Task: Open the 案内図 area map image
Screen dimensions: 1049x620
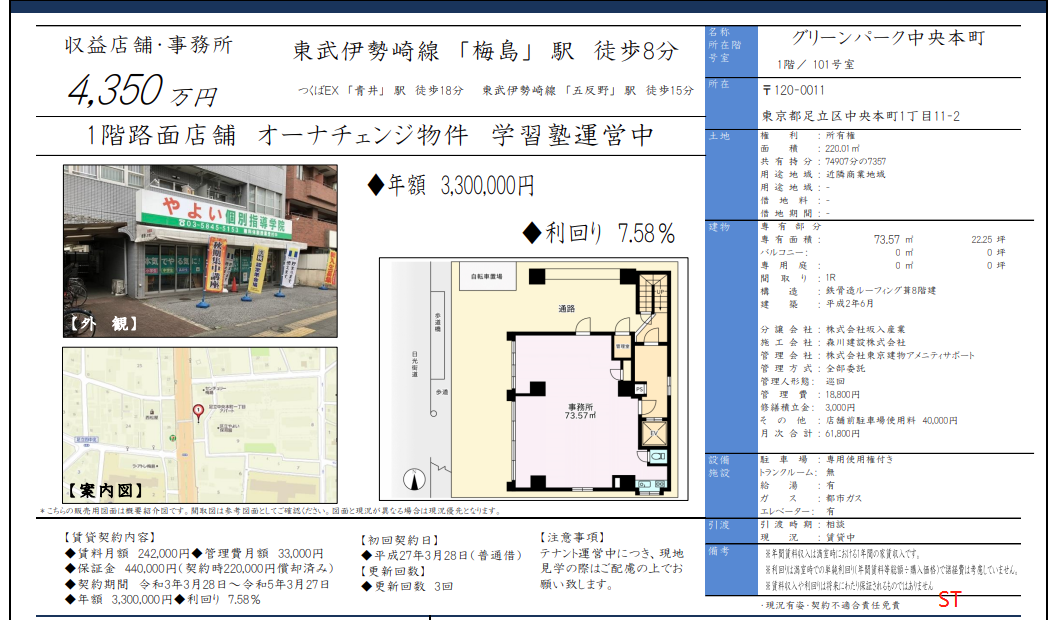Action: click(x=200, y=424)
